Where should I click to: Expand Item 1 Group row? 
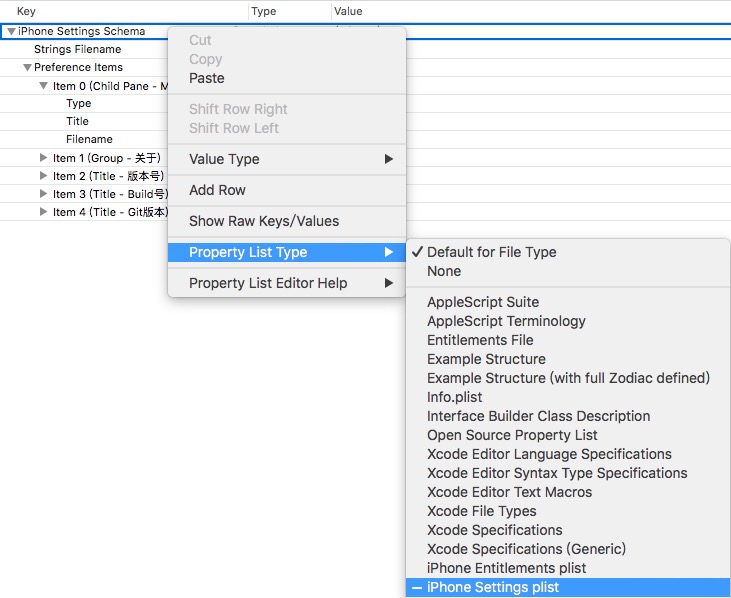[43, 158]
